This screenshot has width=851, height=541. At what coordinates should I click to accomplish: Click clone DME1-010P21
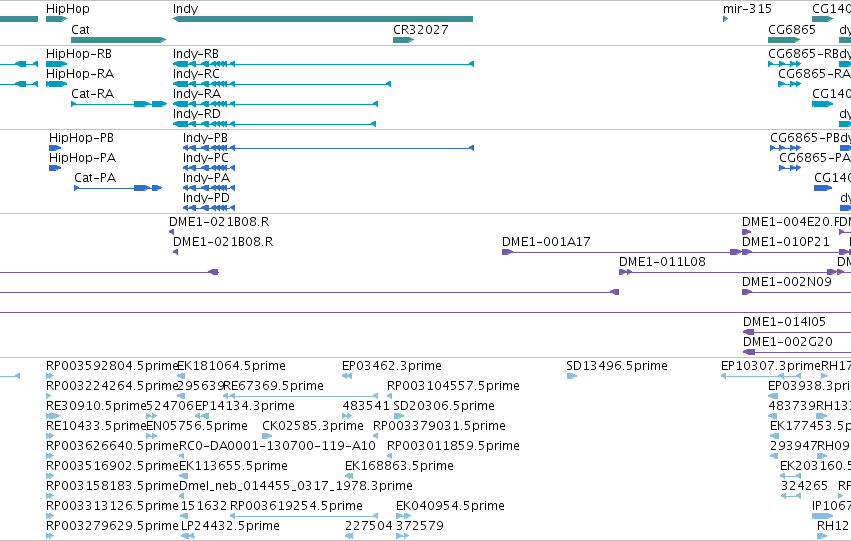[786, 242]
